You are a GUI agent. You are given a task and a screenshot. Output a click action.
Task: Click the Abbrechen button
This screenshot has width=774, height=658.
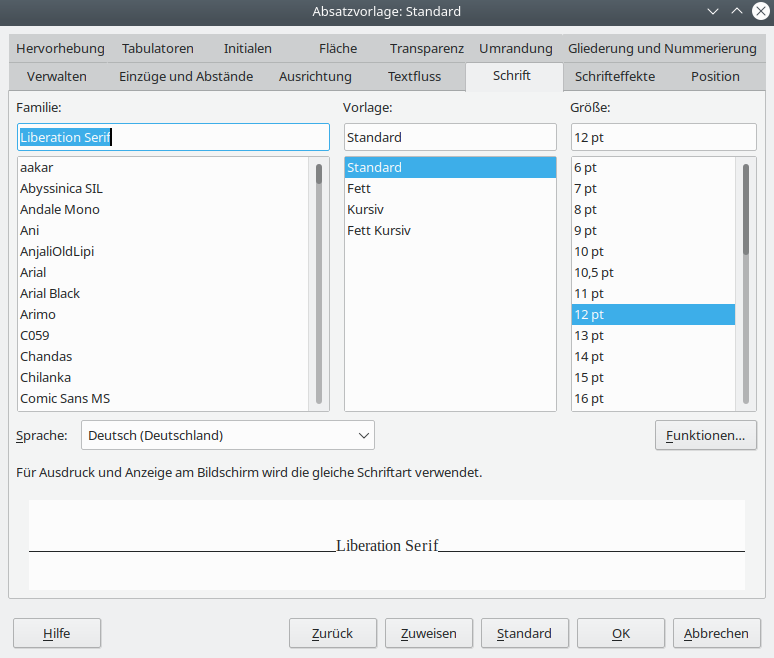pos(716,633)
